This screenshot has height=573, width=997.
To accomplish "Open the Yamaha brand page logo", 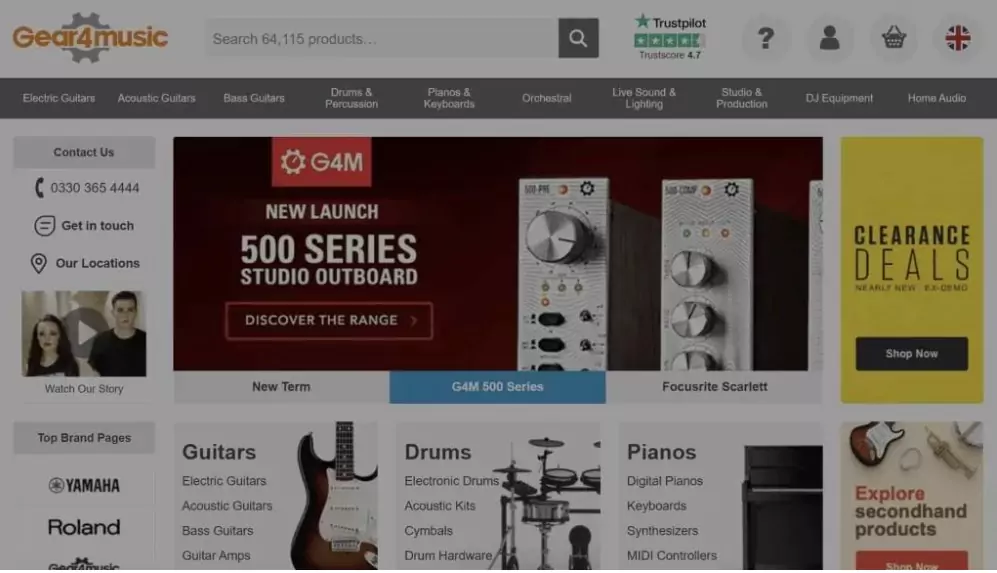I will [84, 486].
